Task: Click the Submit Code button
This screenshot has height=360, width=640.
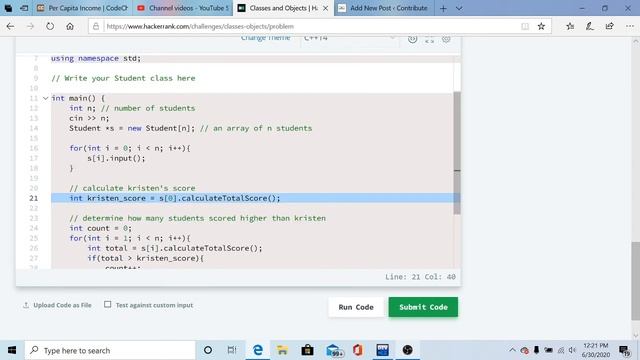Action: [x=423, y=307]
